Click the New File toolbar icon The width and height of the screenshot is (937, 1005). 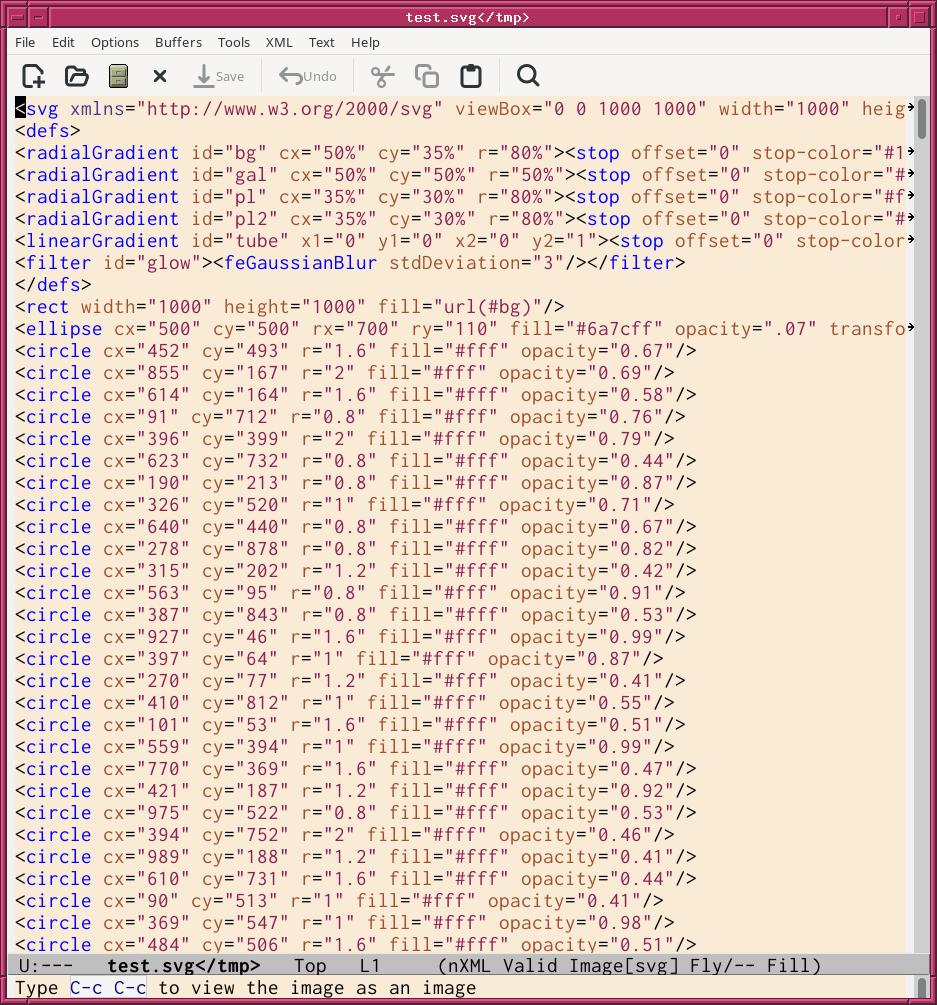click(x=33, y=76)
